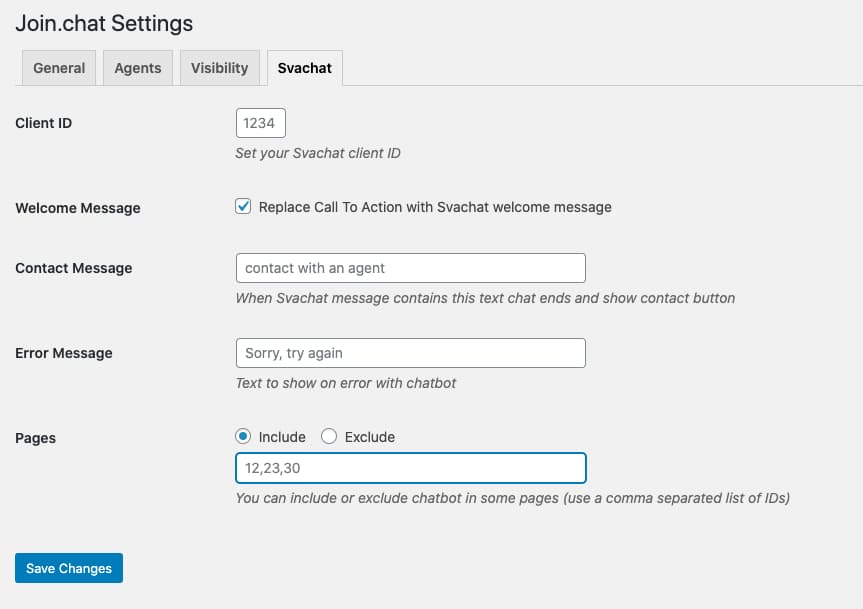Click the Contact Message row label

74,268
